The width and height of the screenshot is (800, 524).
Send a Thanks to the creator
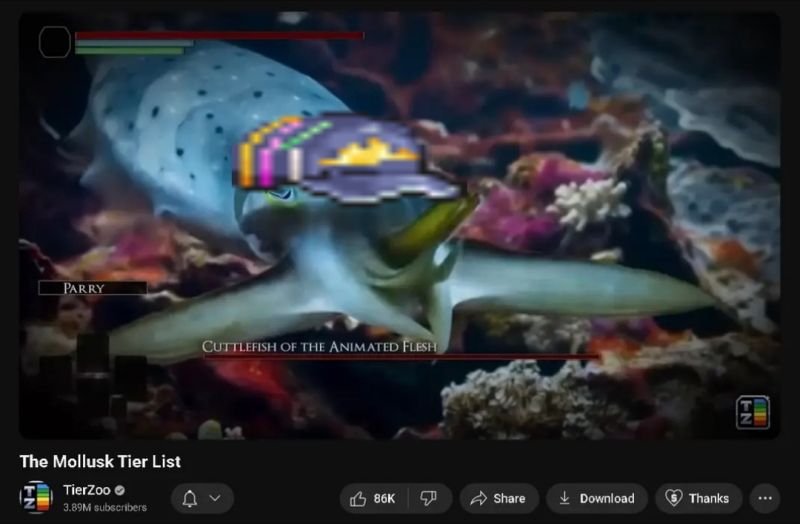coord(698,498)
